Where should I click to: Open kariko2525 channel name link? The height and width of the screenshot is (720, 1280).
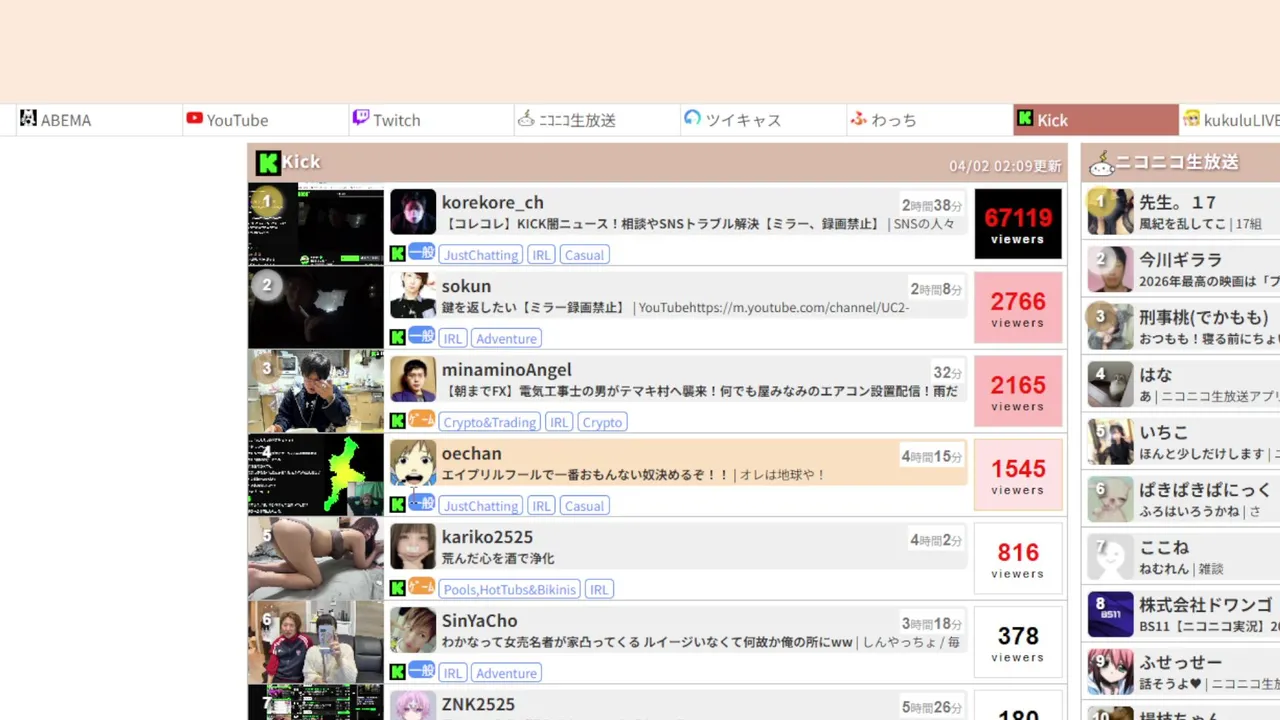click(487, 537)
